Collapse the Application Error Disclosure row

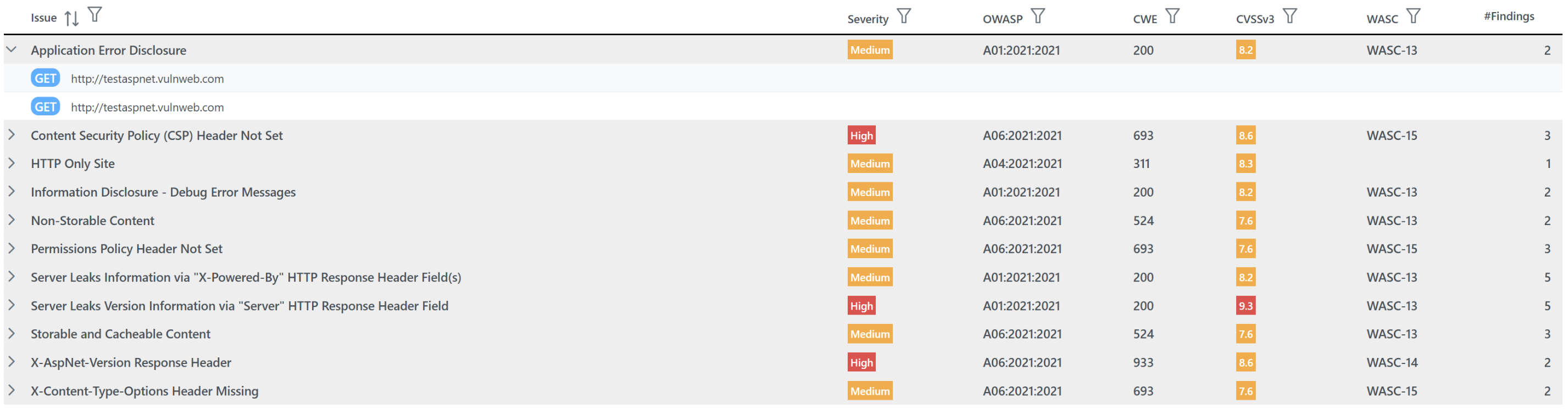click(12, 50)
